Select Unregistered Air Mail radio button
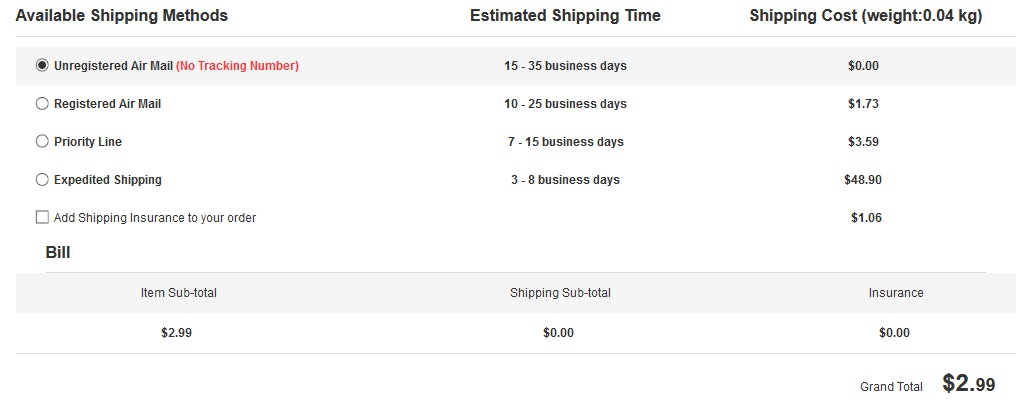Image resolution: width=1018 pixels, height=402 pixels. (x=42, y=66)
